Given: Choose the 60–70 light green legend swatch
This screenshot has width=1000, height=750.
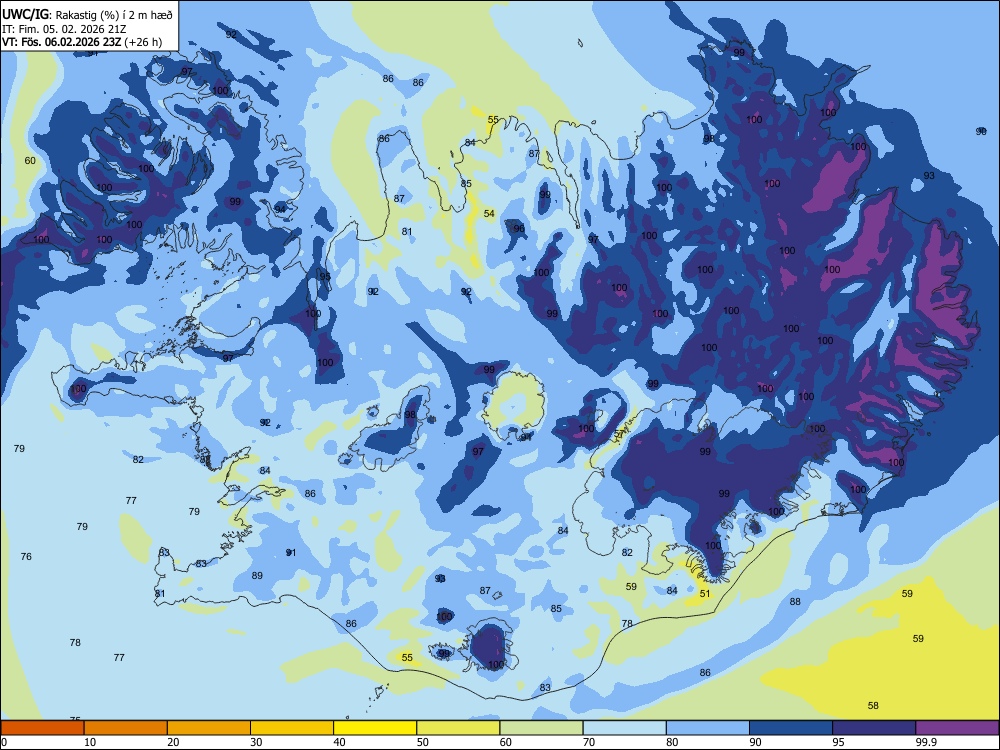Looking at the screenshot, I should (541, 728).
